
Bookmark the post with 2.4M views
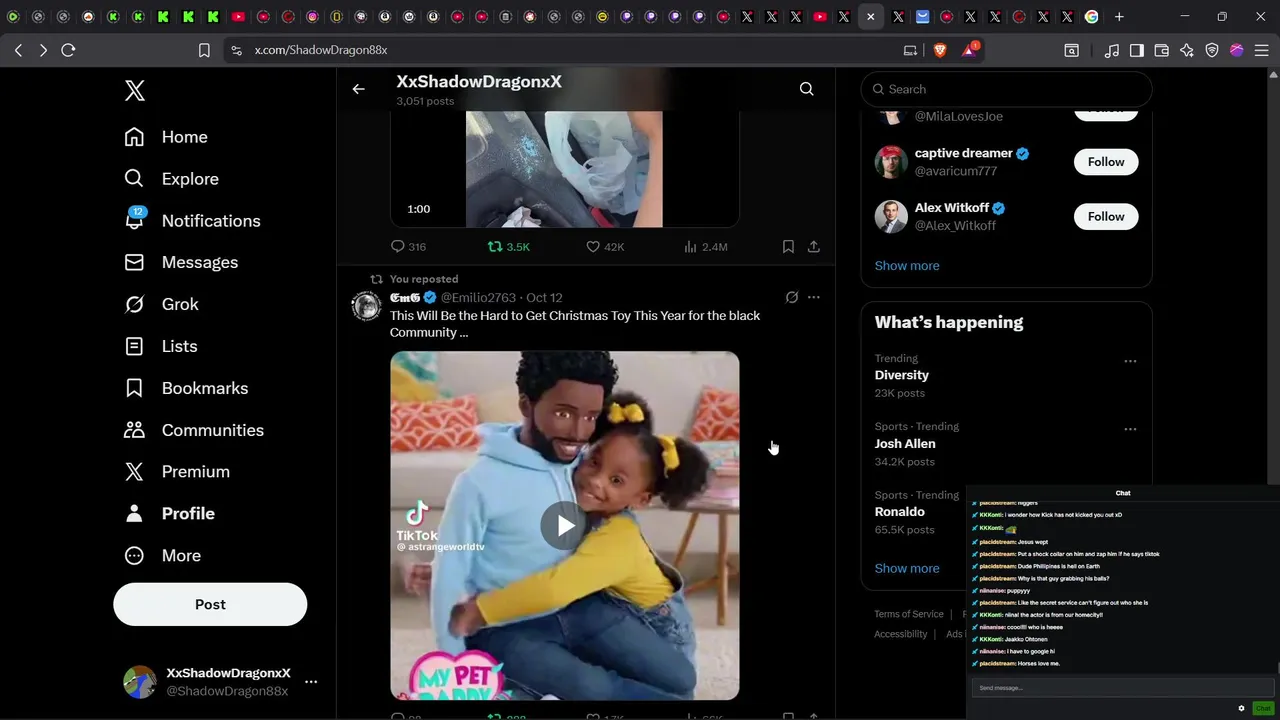(x=788, y=246)
